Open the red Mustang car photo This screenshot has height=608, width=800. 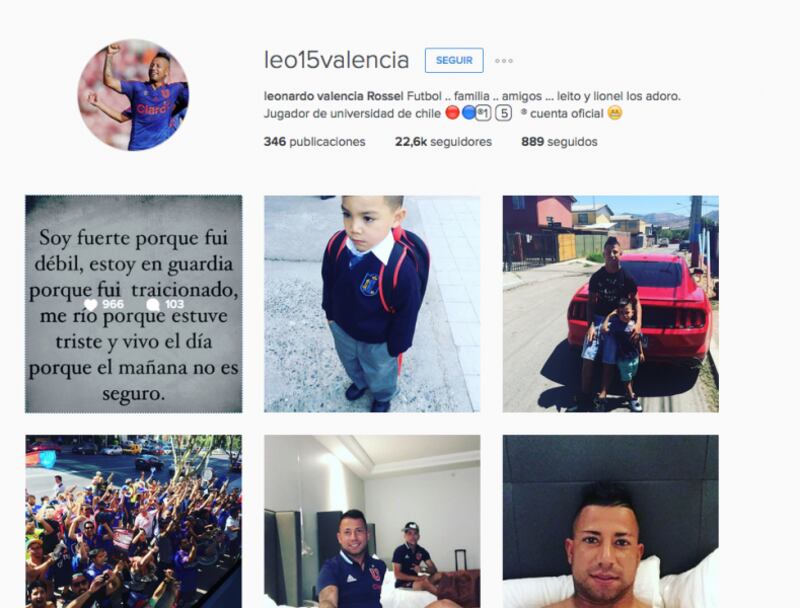click(611, 304)
